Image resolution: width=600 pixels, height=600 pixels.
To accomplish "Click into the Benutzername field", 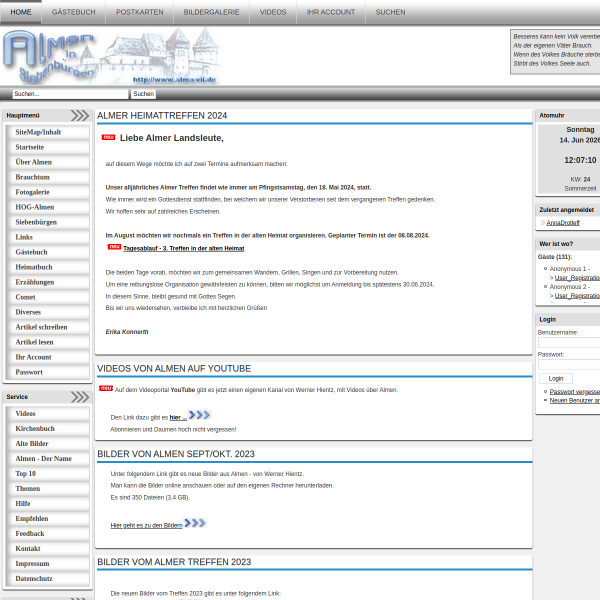I will tap(569, 342).
